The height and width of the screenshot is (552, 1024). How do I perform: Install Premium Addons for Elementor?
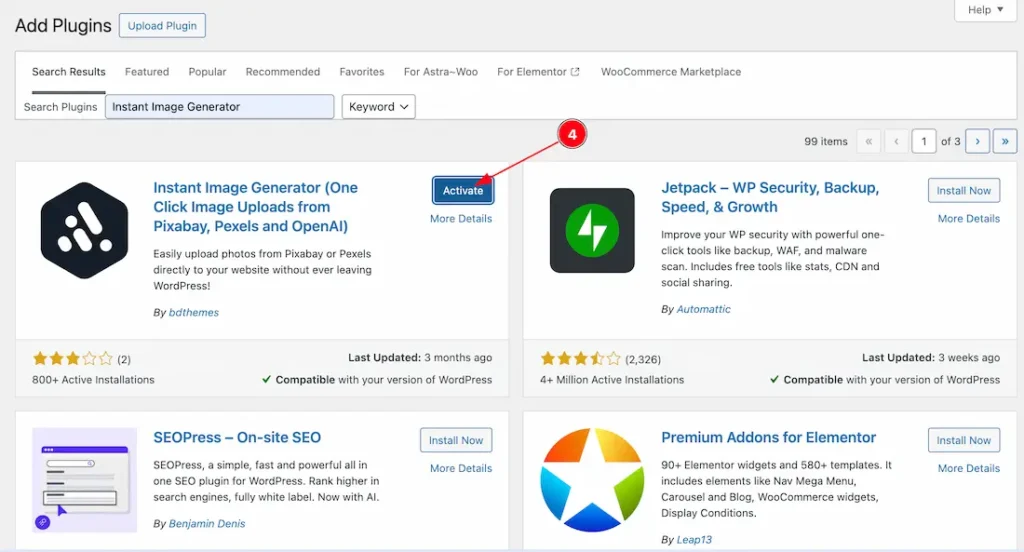click(964, 440)
